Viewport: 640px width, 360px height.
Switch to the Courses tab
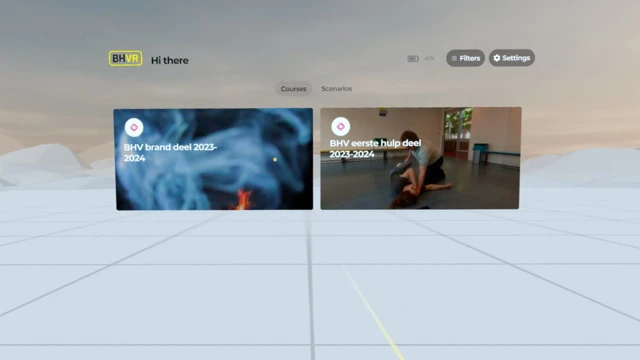(293, 89)
